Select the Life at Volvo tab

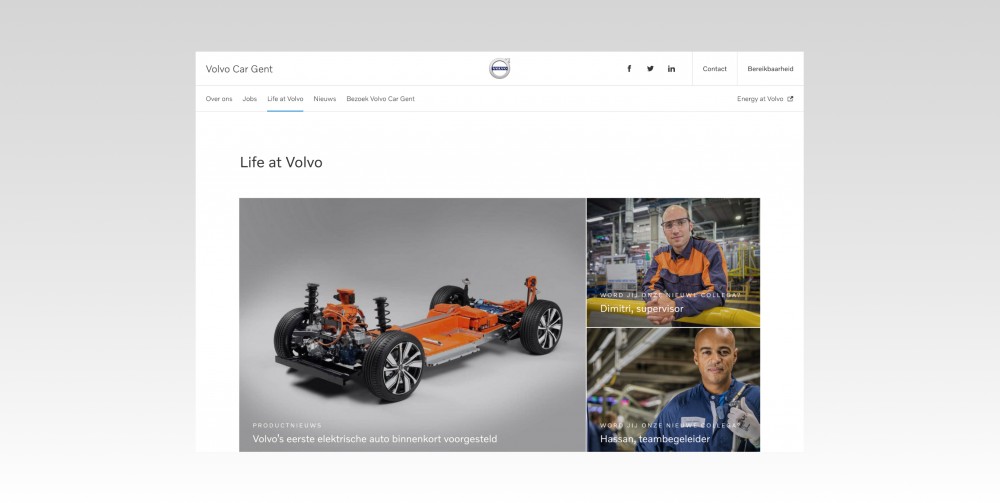point(285,99)
